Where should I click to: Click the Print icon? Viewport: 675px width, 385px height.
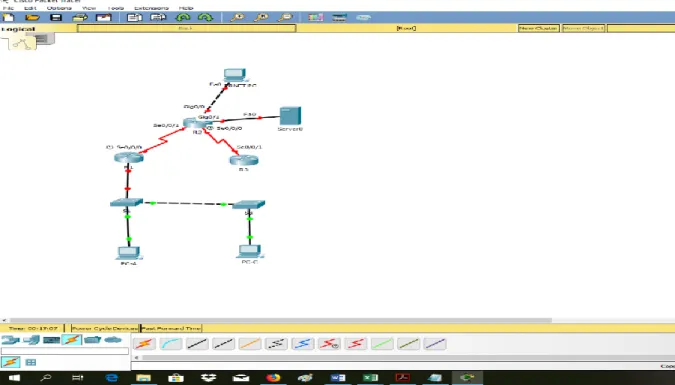coord(80,18)
